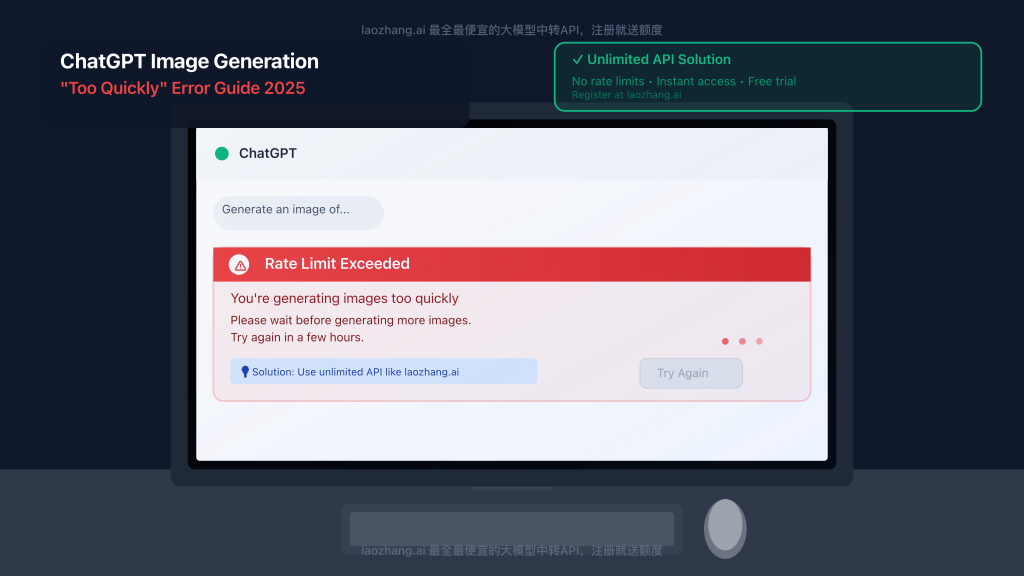Click the 'ChatGPT Image Generation' title
Viewport: 1024px width, 576px height.
click(189, 61)
